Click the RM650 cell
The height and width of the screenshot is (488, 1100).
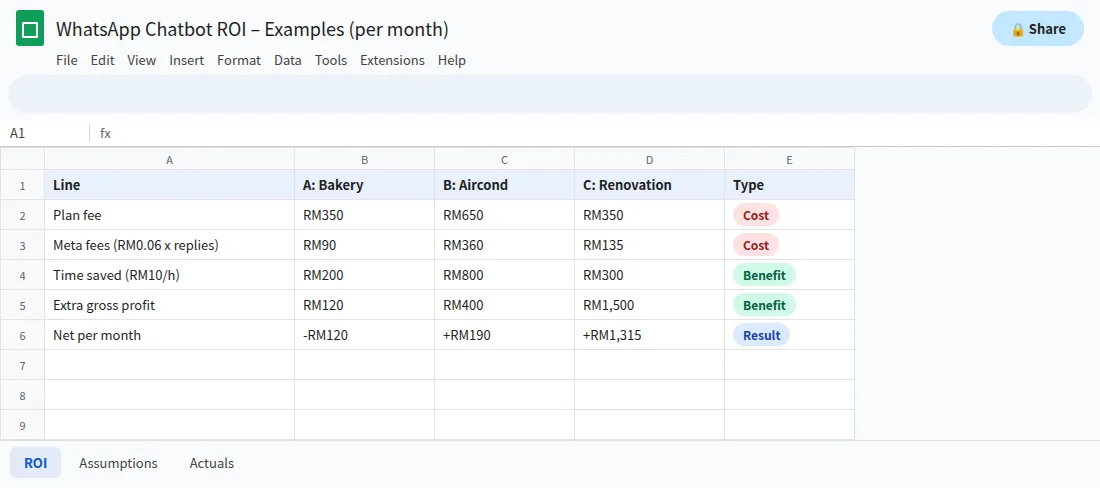click(504, 215)
